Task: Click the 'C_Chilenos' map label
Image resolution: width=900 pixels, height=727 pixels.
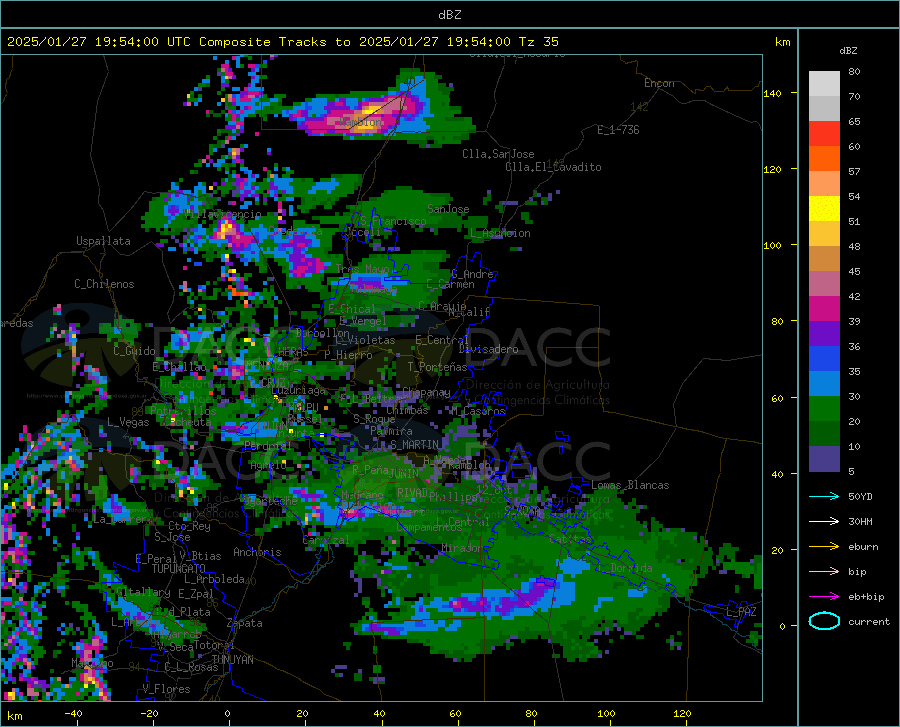Action: [104, 284]
